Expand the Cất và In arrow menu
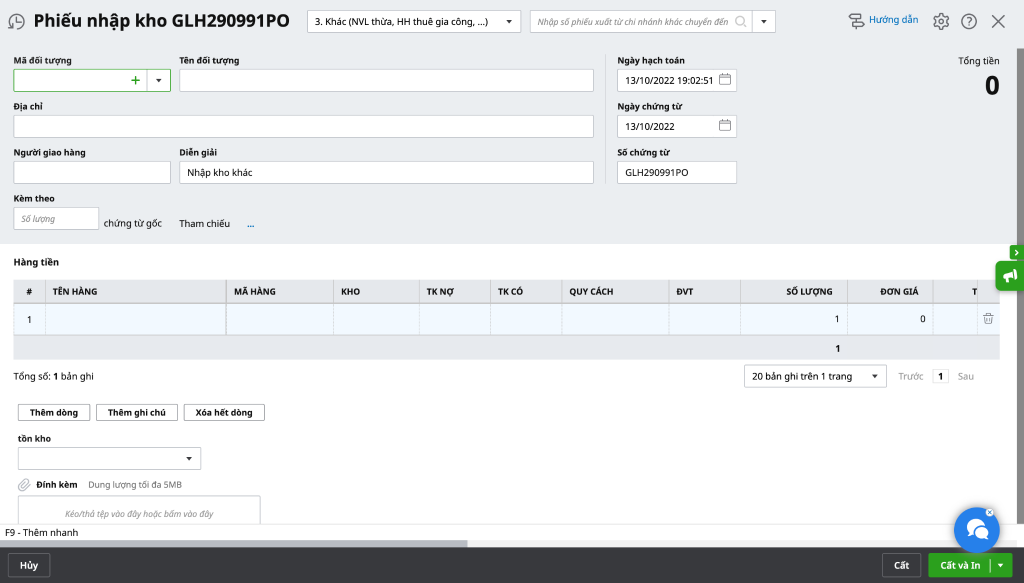 (1000, 565)
